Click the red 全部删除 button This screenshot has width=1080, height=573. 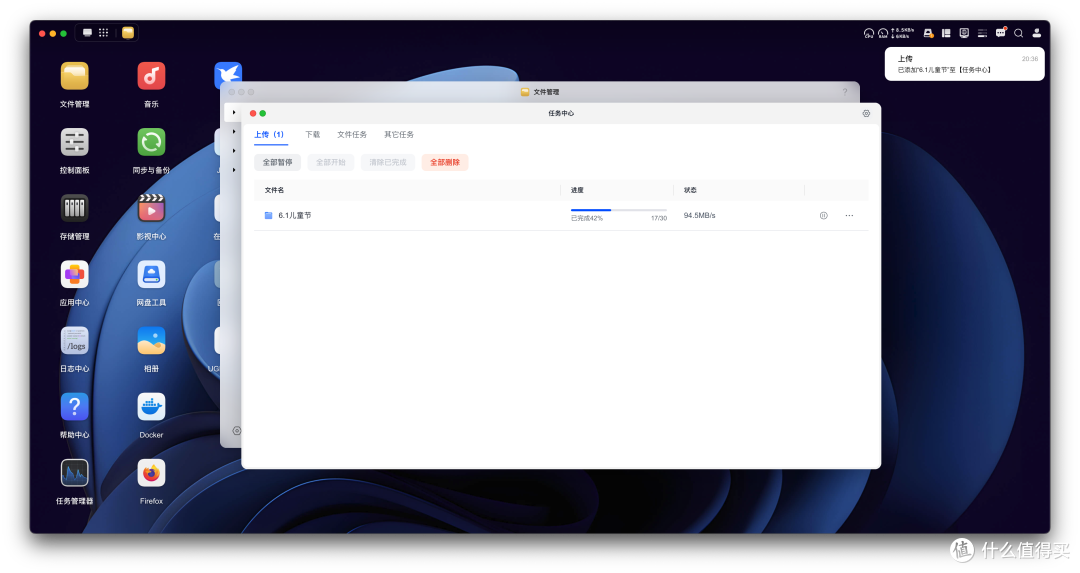pos(445,163)
